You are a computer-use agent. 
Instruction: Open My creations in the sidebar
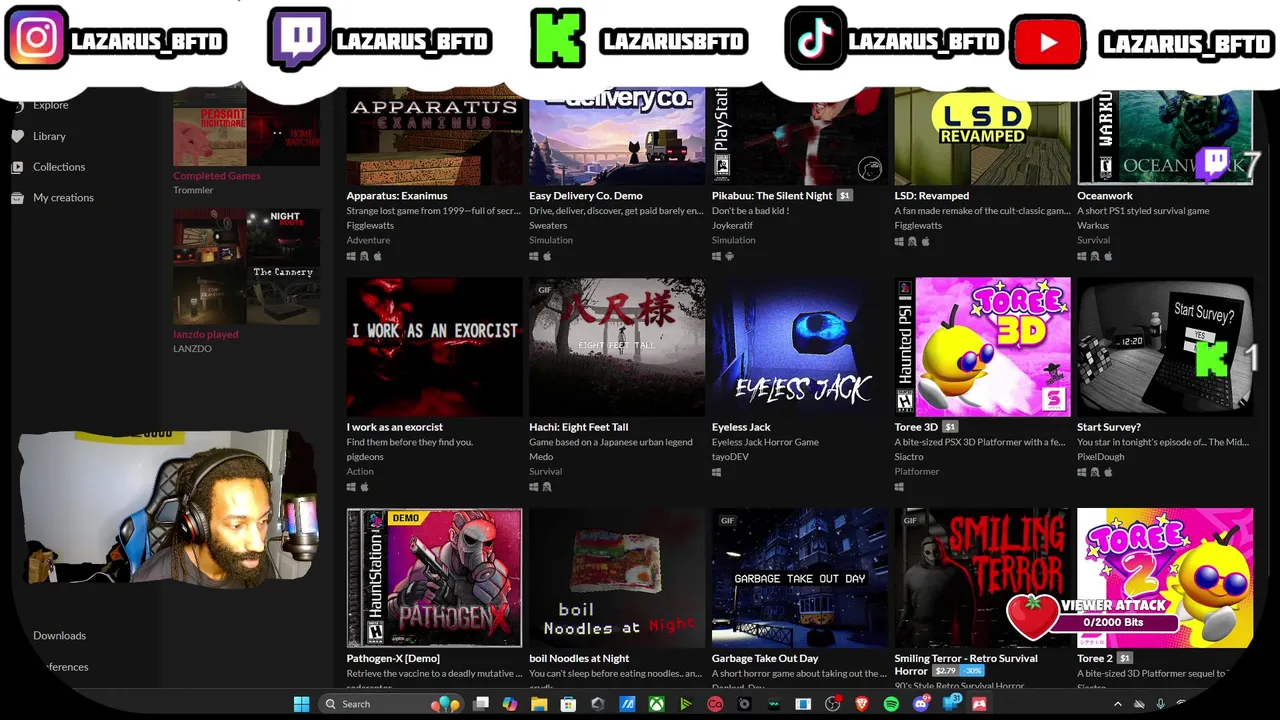[63, 197]
